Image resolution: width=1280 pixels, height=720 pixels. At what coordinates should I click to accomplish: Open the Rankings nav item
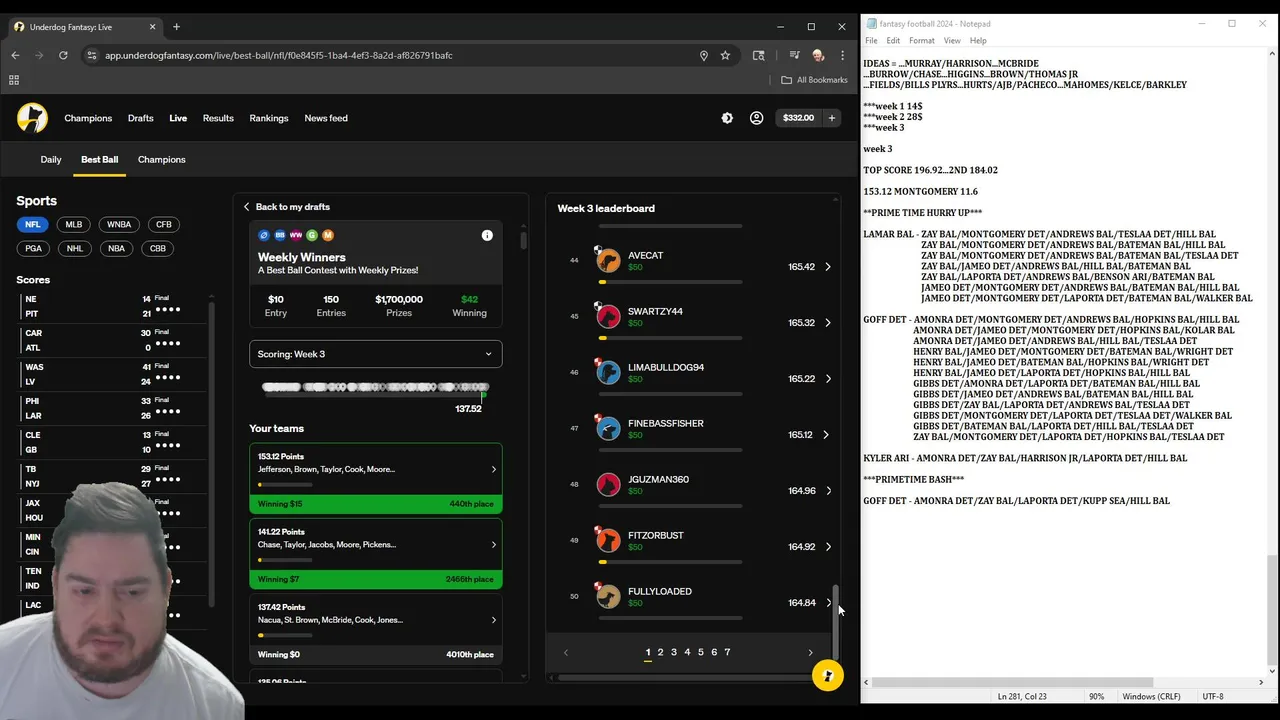[x=269, y=118]
